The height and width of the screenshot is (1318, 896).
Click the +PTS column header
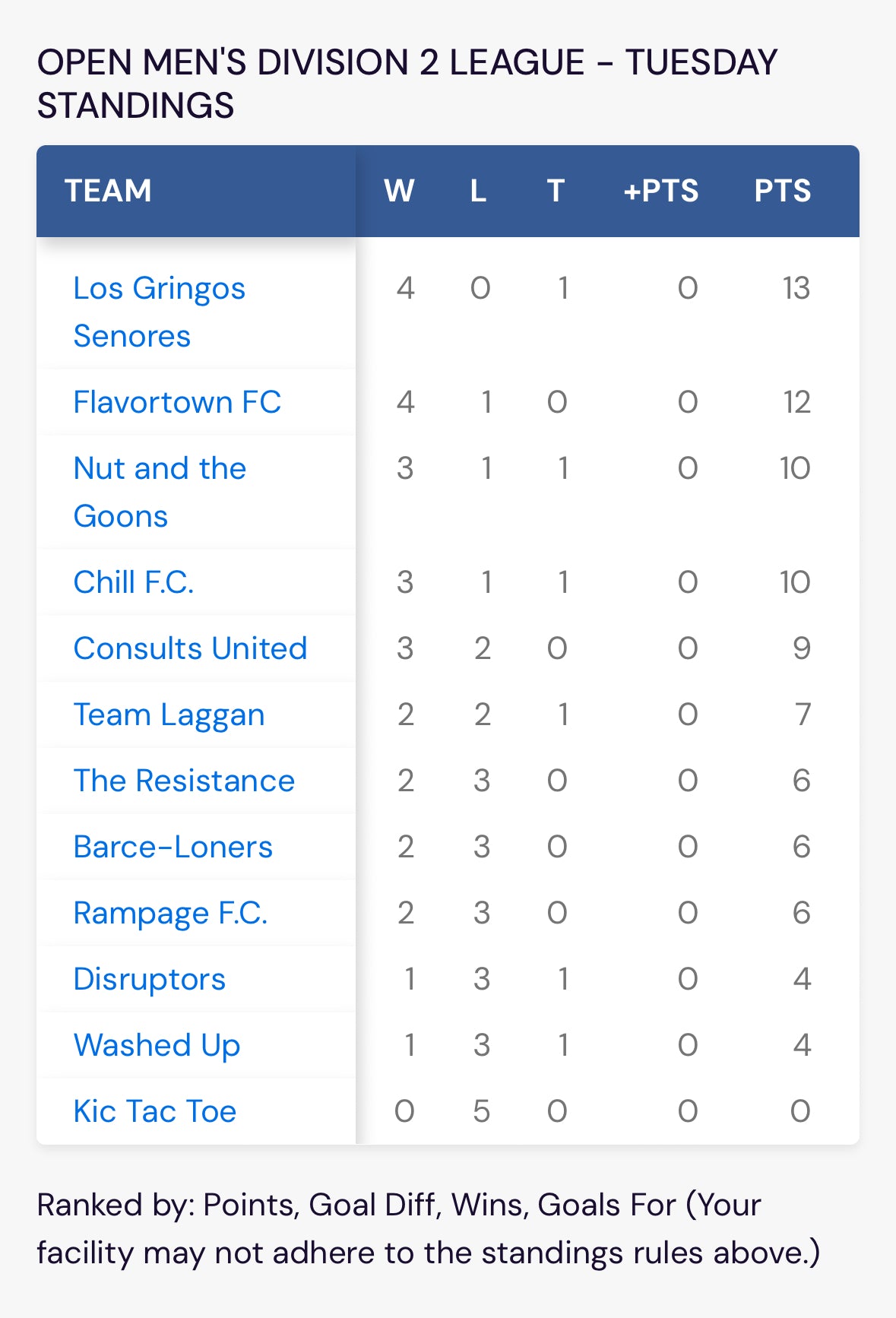[660, 191]
